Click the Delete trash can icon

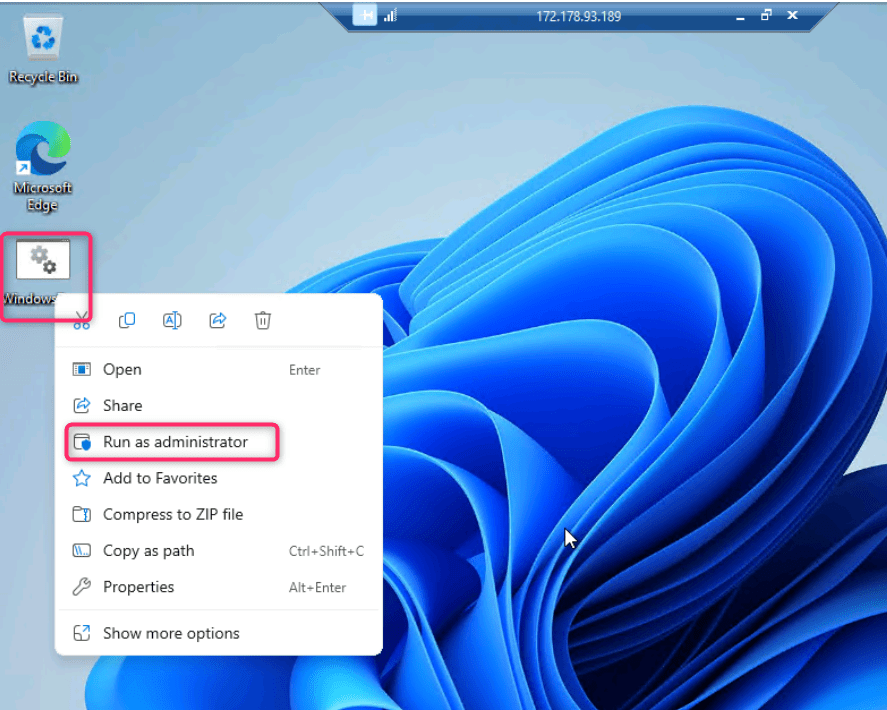[x=263, y=320]
